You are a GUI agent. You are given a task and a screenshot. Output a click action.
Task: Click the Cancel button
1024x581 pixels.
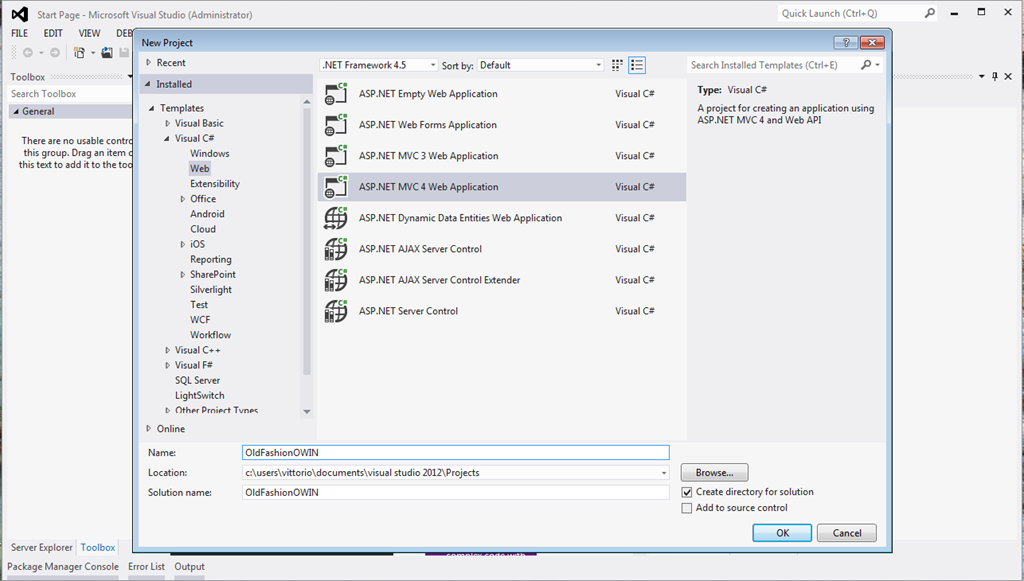click(846, 533)
